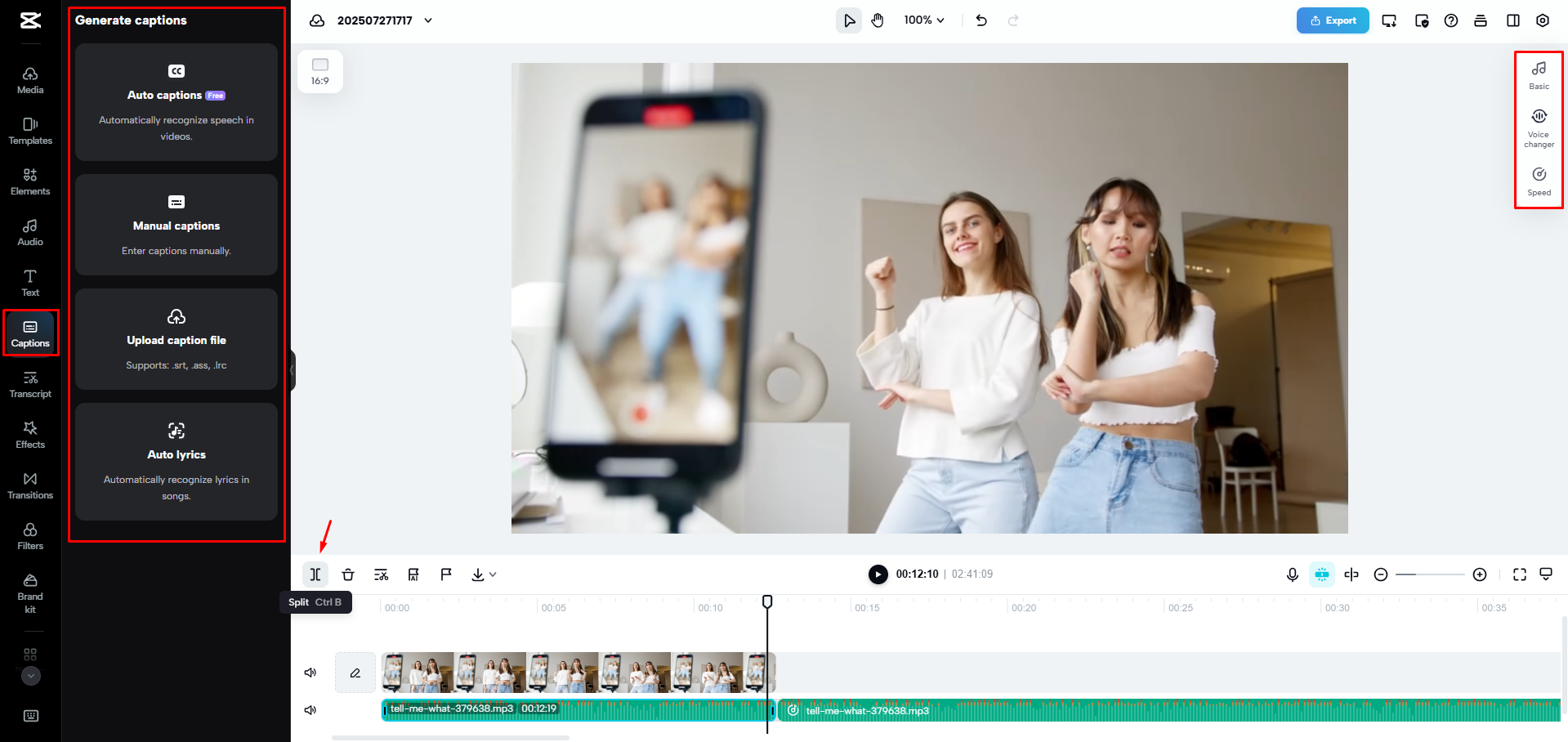
Task: Open the Voice changer panel
Action: tap(1539, 128)
